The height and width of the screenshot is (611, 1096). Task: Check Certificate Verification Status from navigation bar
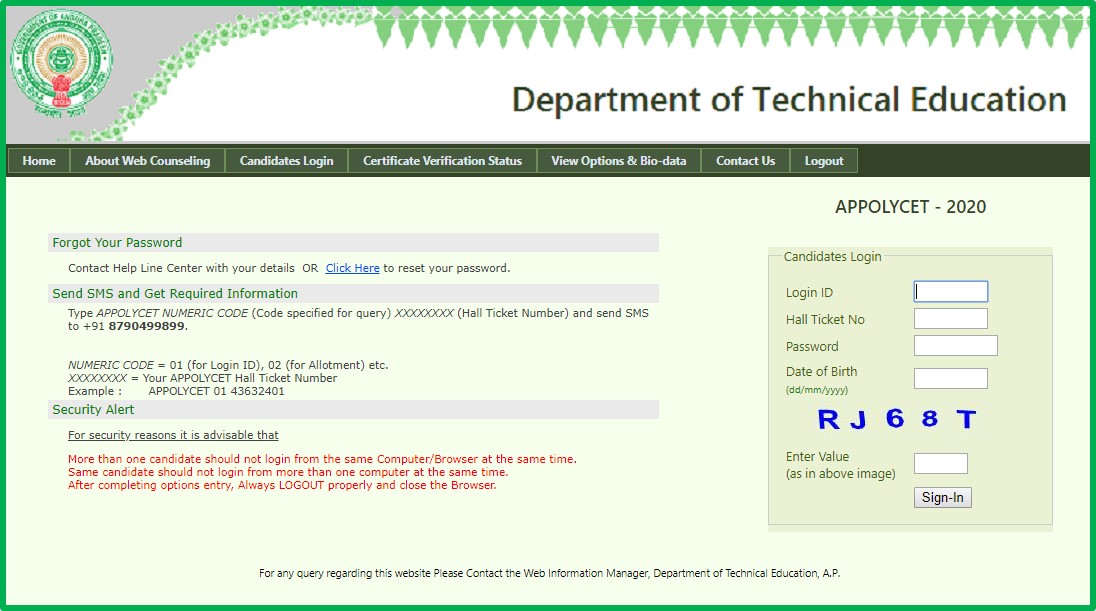(x=442, y=160)
